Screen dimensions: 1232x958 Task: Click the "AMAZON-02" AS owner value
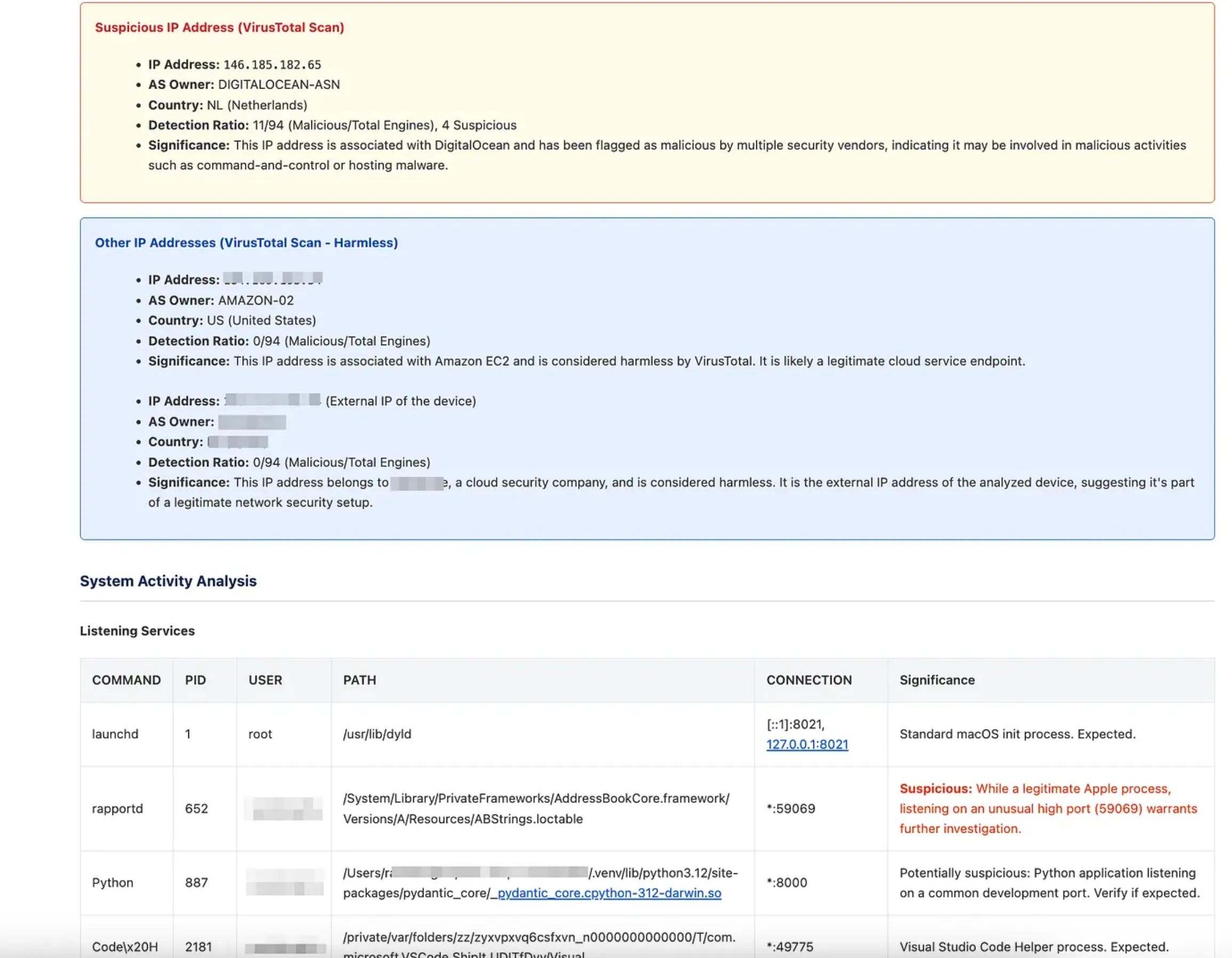255,300
